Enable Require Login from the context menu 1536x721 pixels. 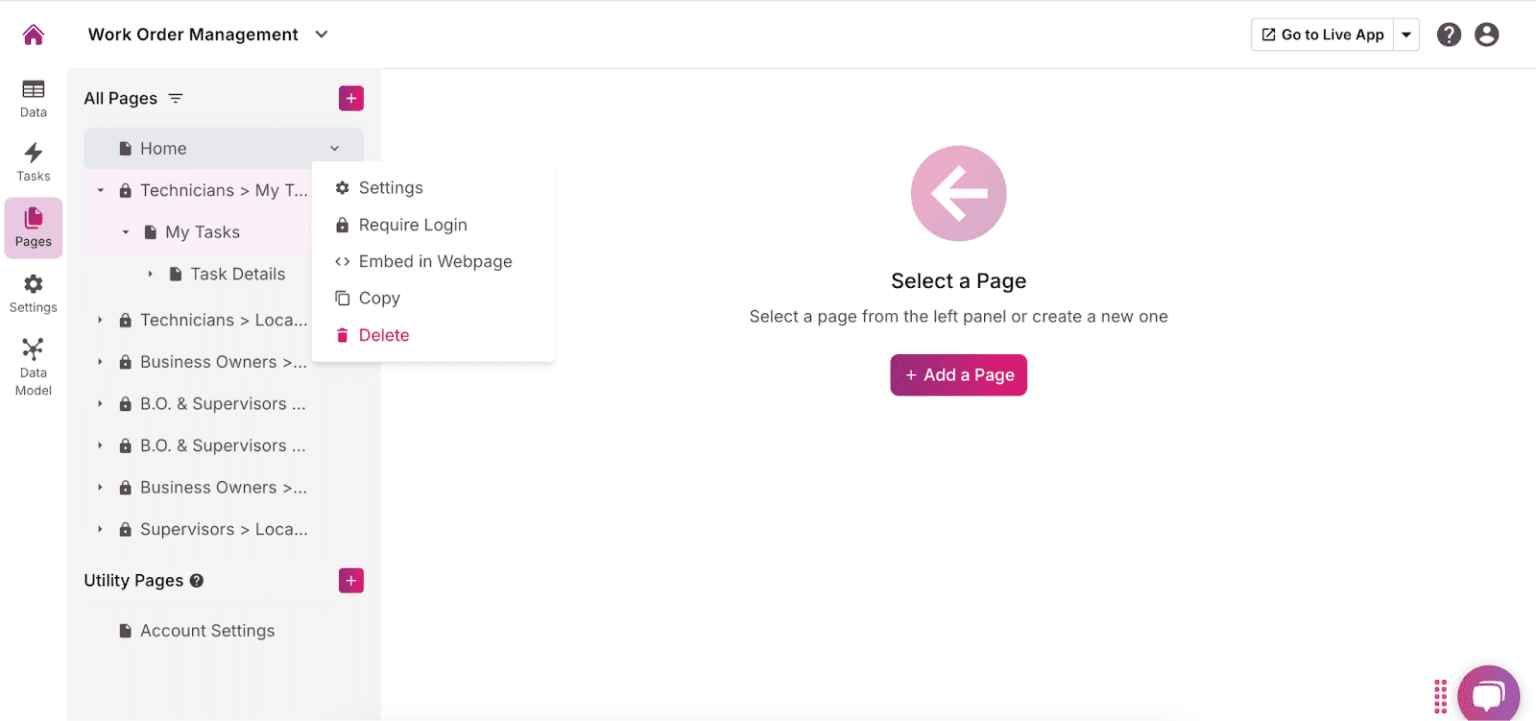[x=413, y=224]
